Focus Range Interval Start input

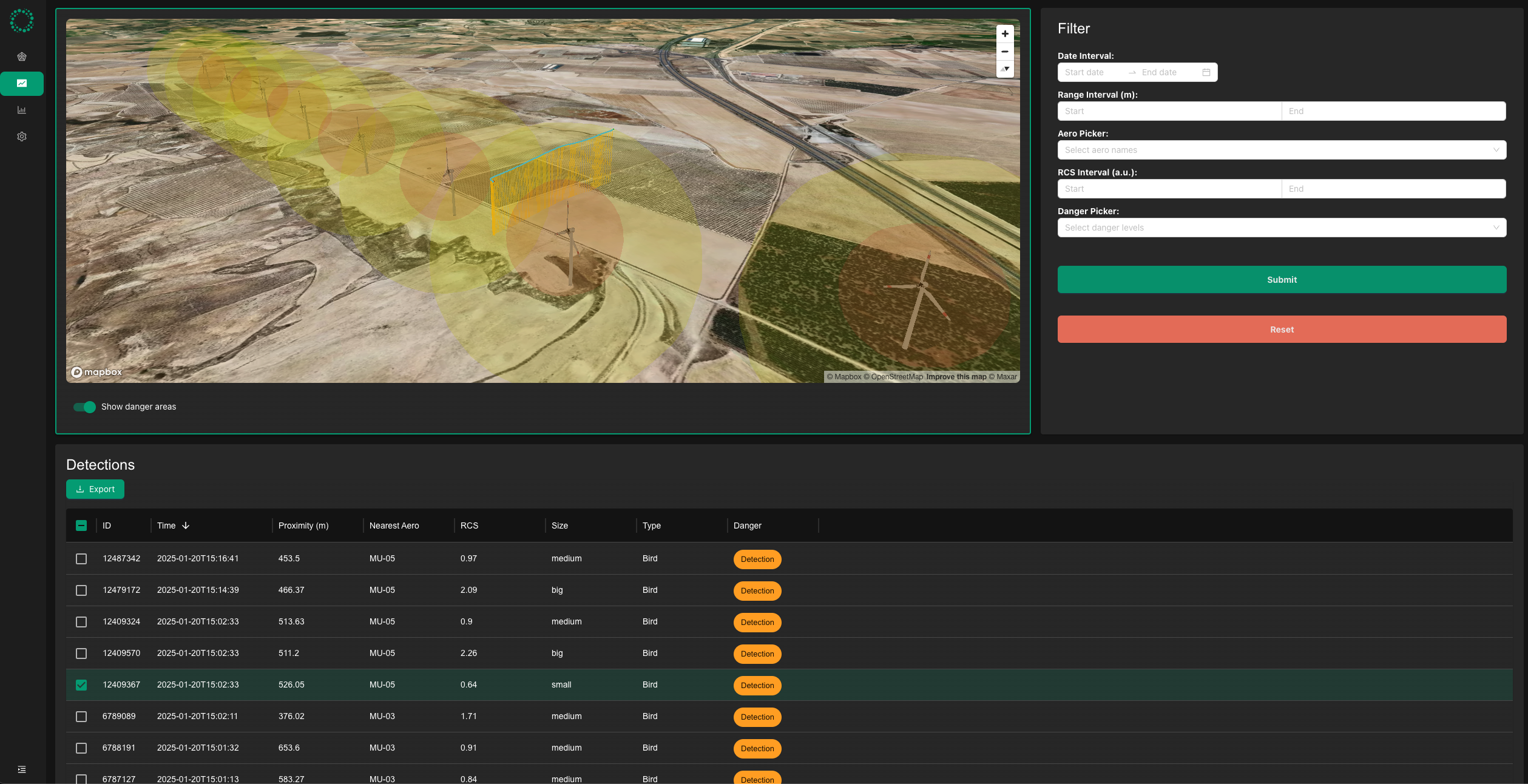click(1169, 111)
